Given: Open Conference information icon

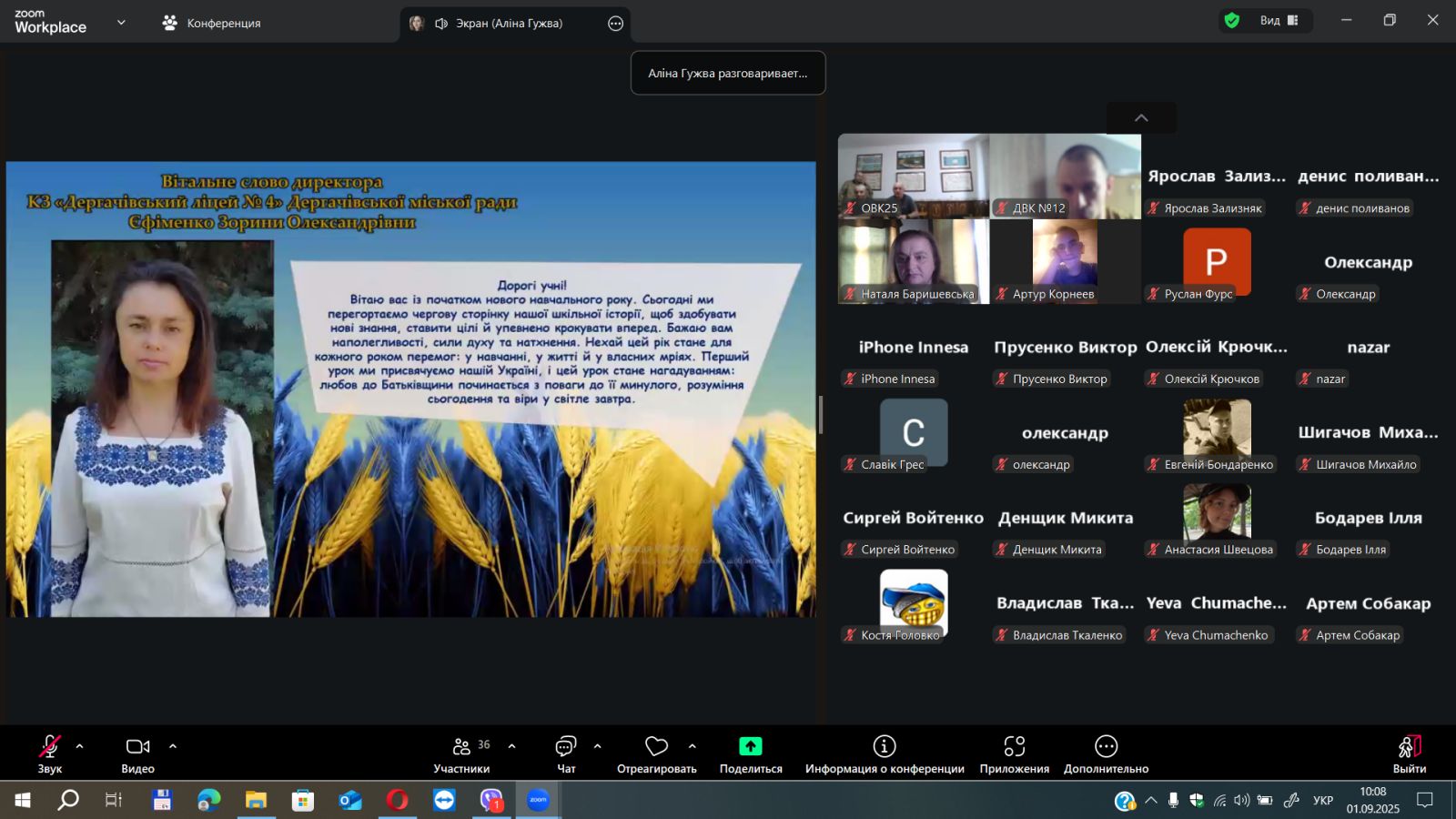Looking at the screenshot, I should (884, 747).
